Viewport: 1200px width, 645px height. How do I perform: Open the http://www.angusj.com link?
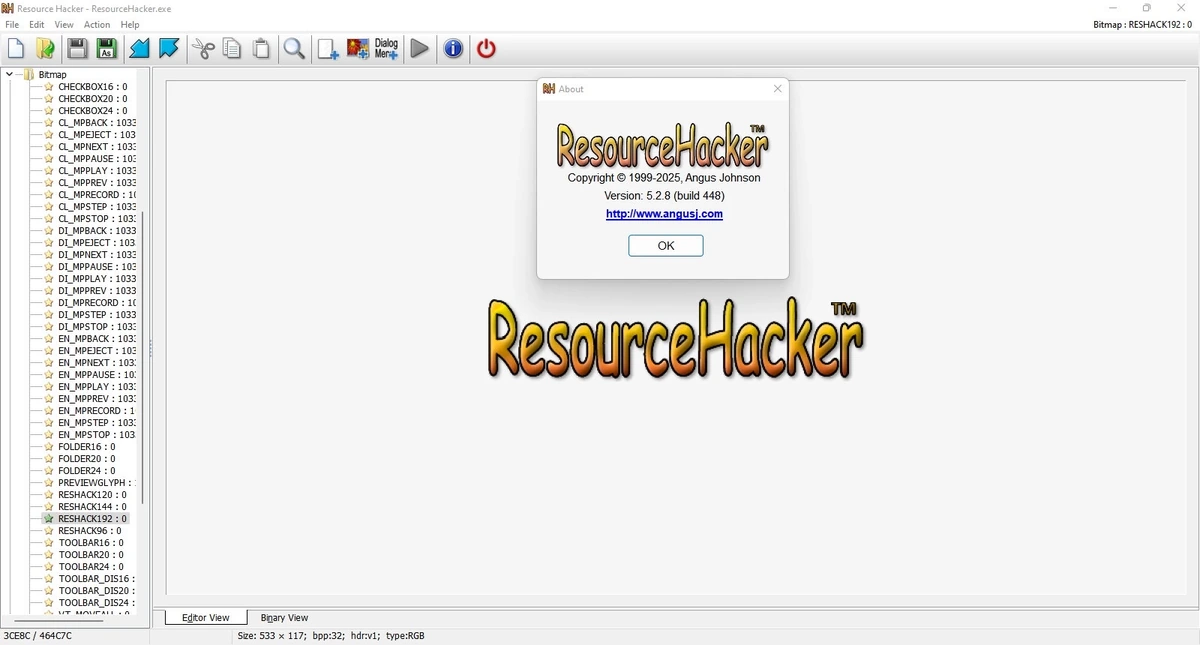tap(664, 214)
